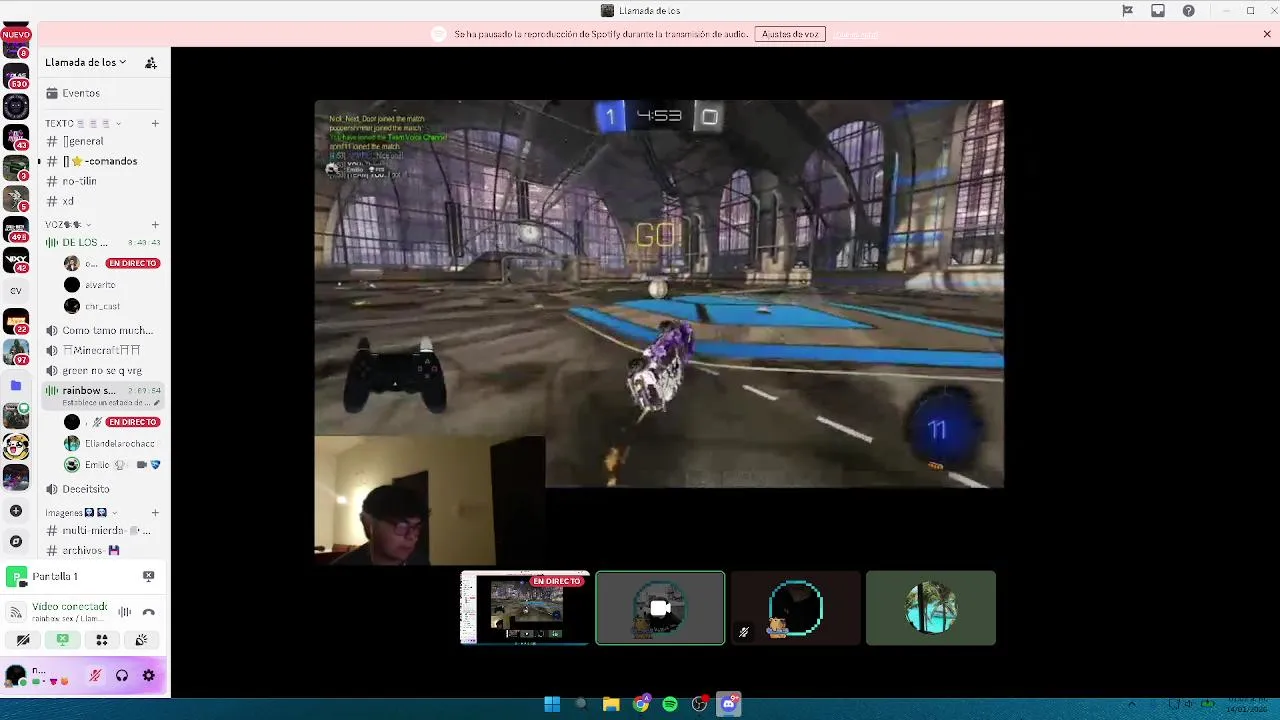Add a new server plus button
The image size is (1280, 720).
point(16,511)
